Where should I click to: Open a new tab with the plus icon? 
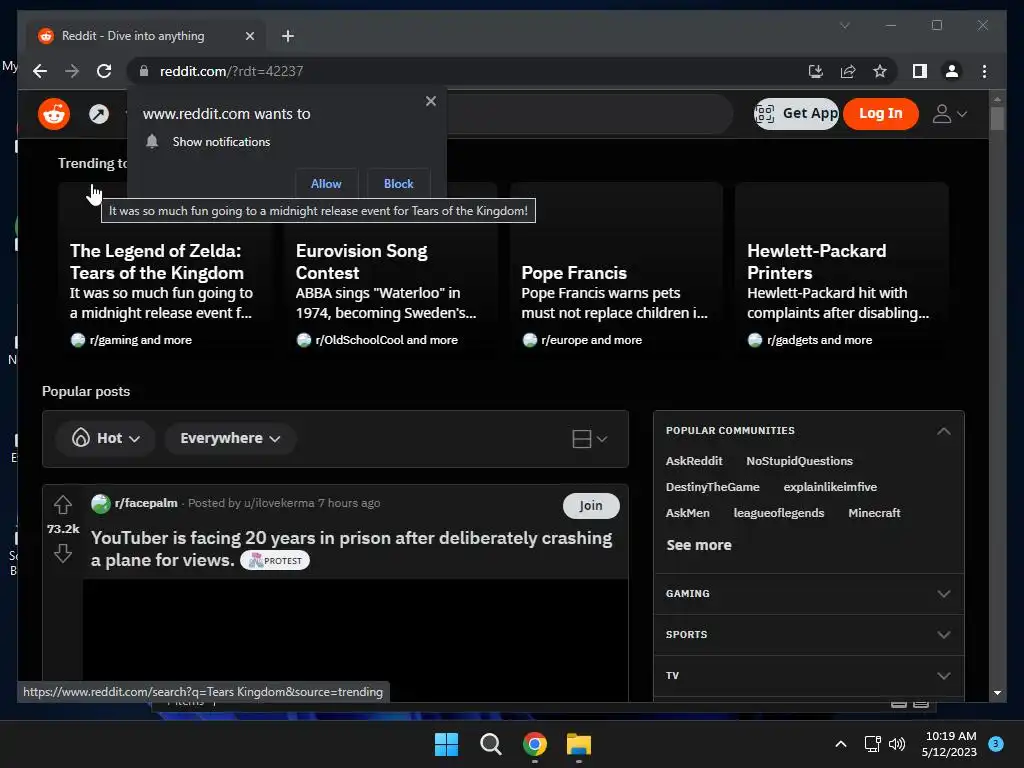[x=287, y=36]
